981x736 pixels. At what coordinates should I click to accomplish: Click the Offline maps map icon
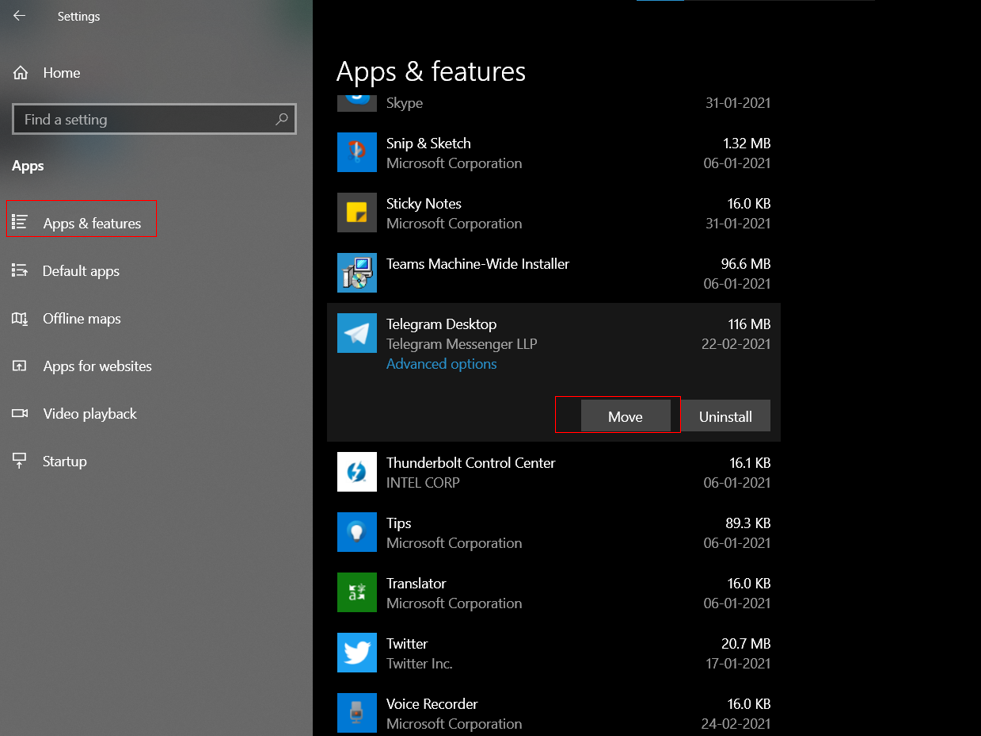point(20,319)
